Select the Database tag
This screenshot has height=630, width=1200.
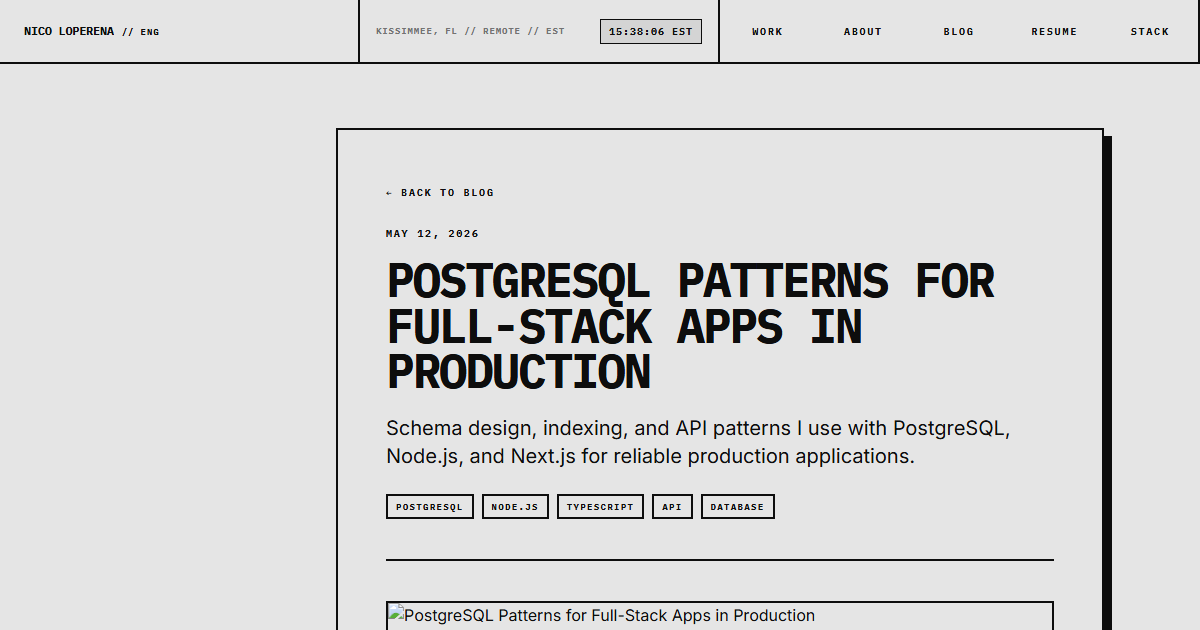pos(738,507)
